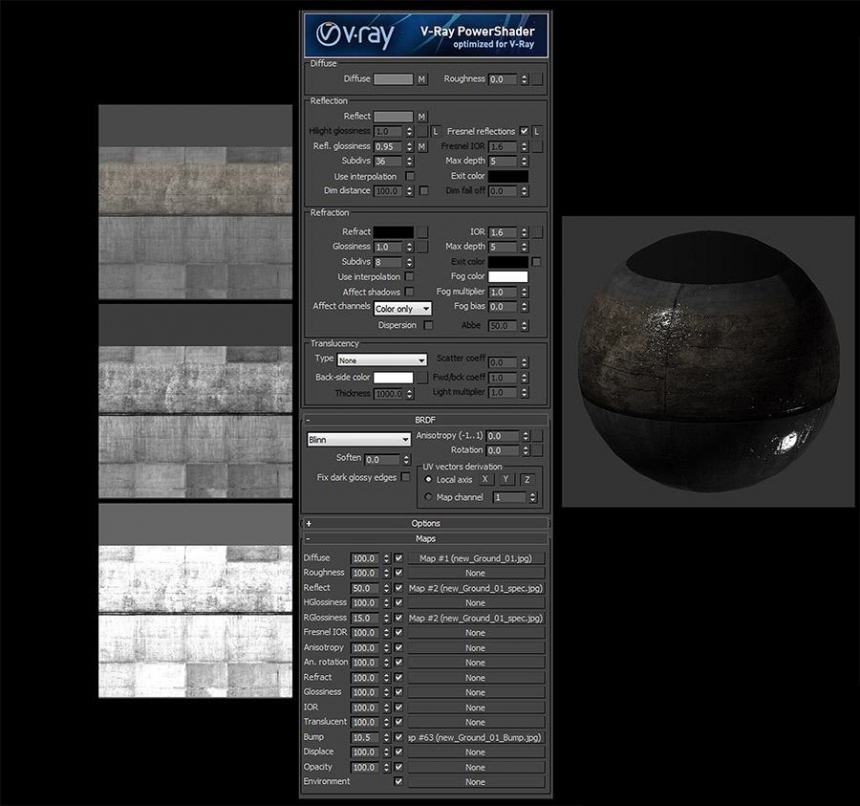Click the Opacity map None slot
Screen dimensions: 860x806
point(476,767)
